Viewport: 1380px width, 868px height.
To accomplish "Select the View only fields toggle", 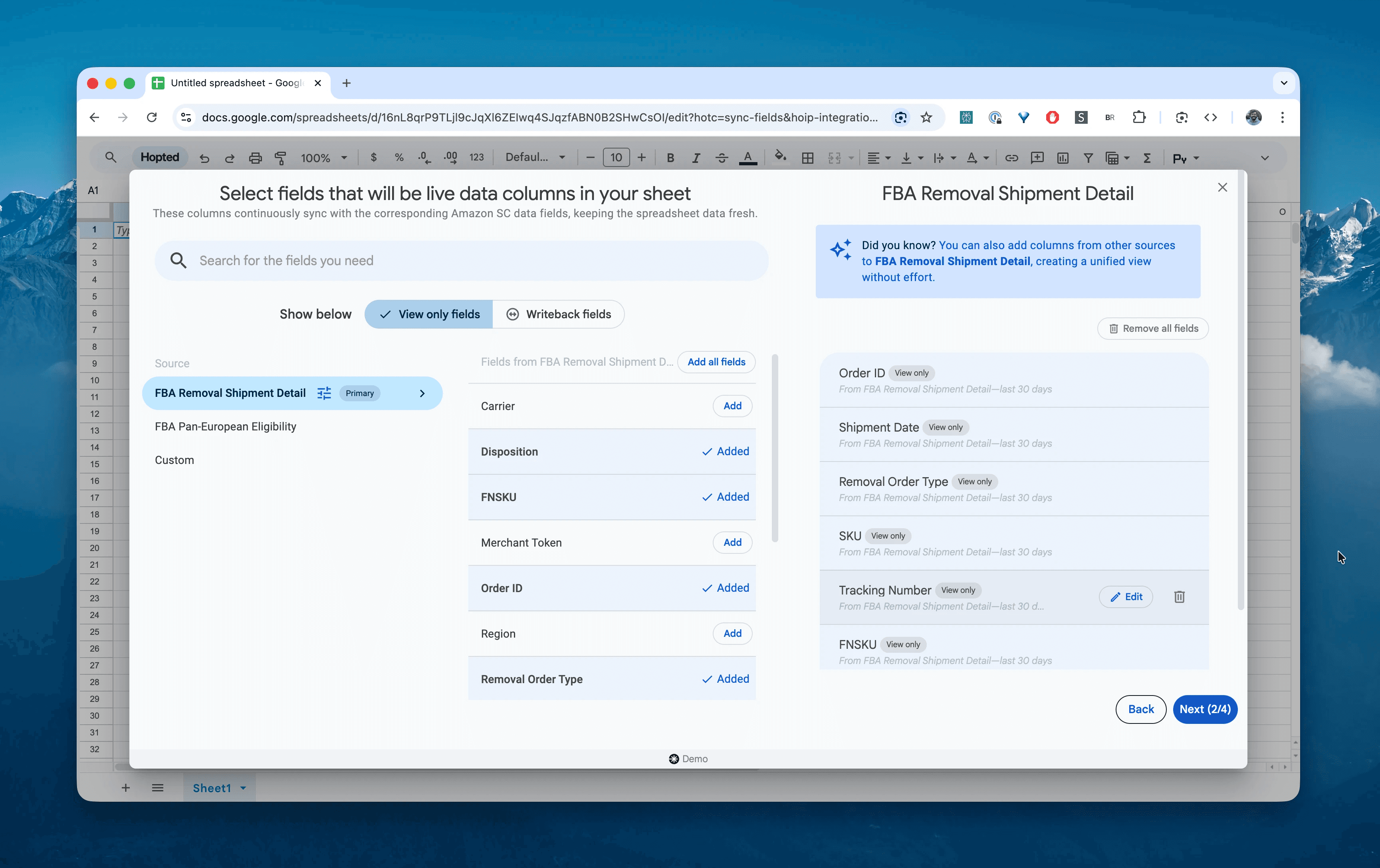I will [x=429, y=315].
